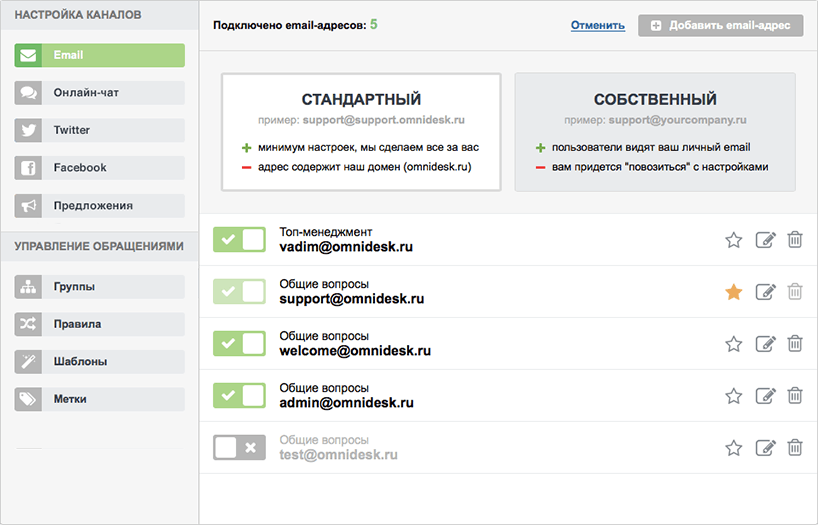This screenshot has width=818, height=525.
Task: Click the Топ-менеджмент label
Action: point(326,232)
